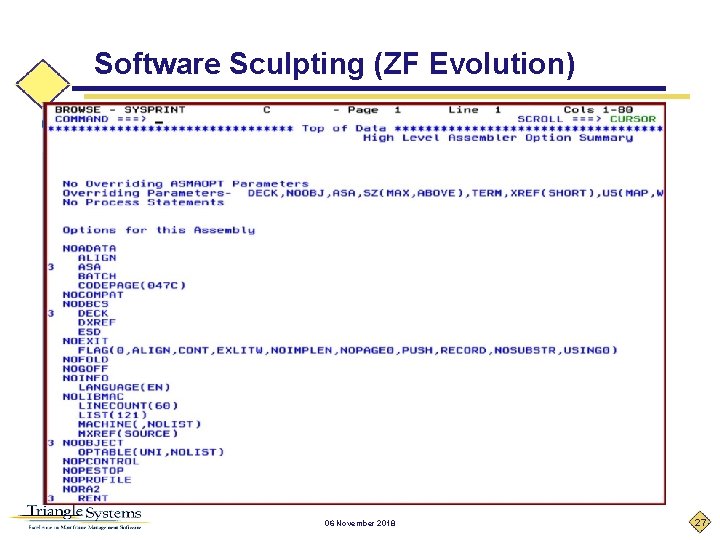Click the COMMAND input field
Image resolution: width=720 pixels, height=540 pixels.
point(331,119)
